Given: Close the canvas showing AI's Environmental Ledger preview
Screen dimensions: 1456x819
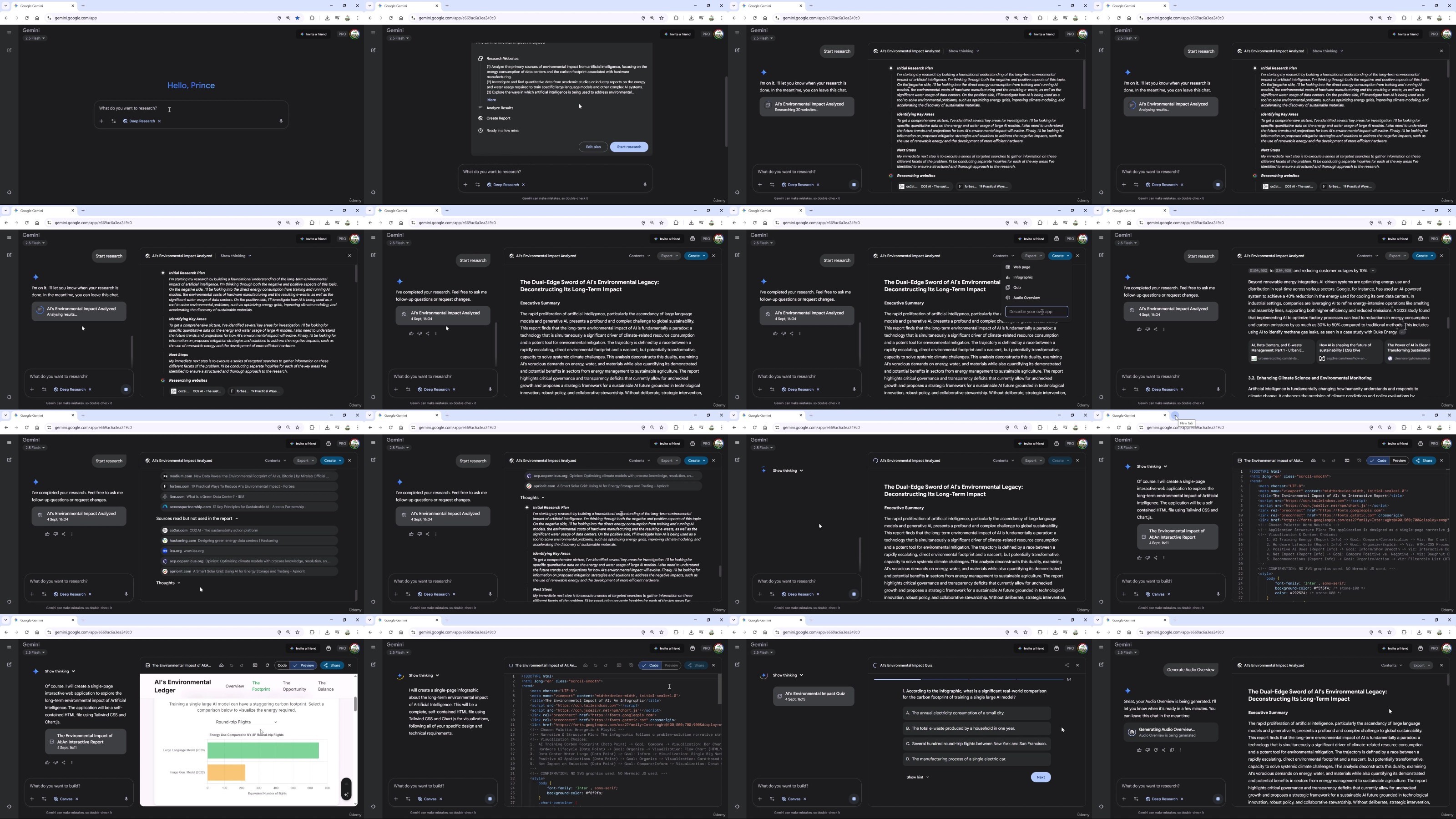Looking at the screenshot, I should coord(349,665).
